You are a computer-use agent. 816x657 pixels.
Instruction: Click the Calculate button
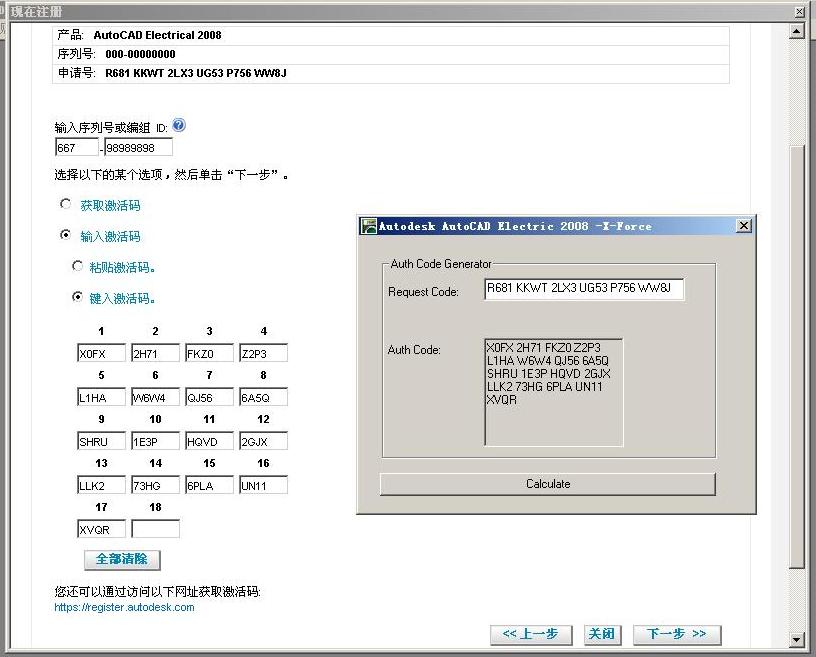547,484
